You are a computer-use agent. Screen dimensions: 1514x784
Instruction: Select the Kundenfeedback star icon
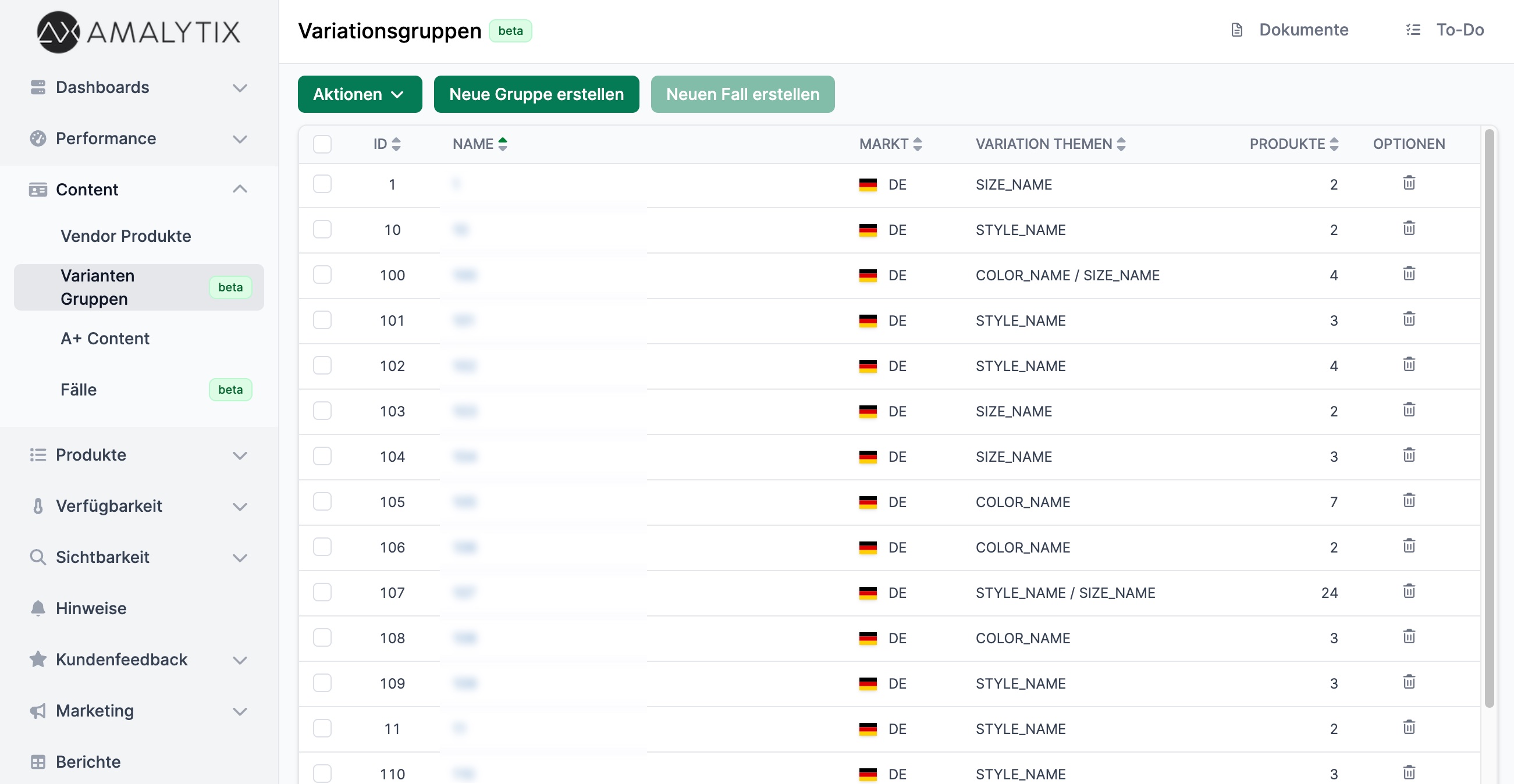[x=37, y=659]
